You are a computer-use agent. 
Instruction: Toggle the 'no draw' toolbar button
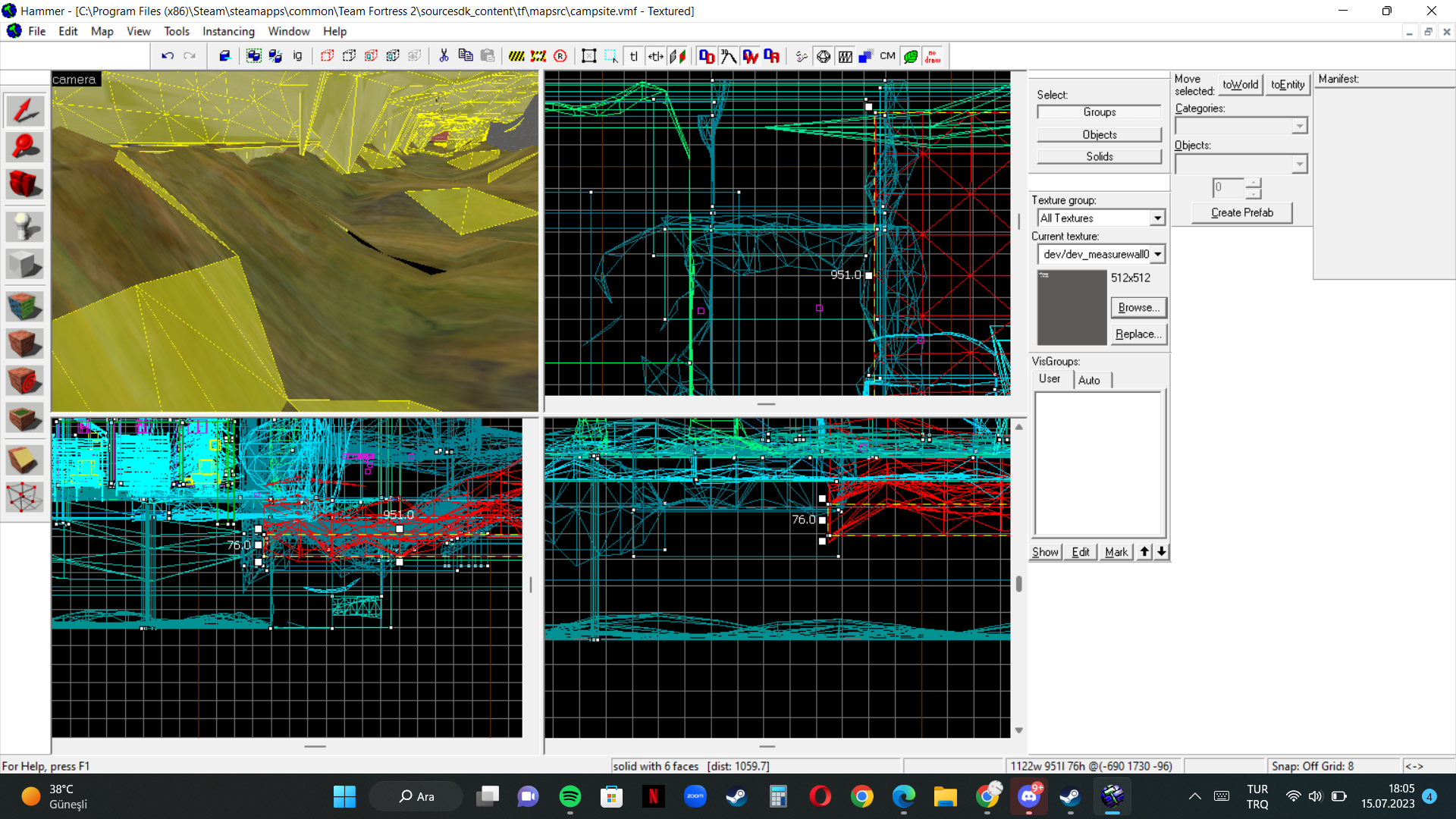(x=933, y=56)
